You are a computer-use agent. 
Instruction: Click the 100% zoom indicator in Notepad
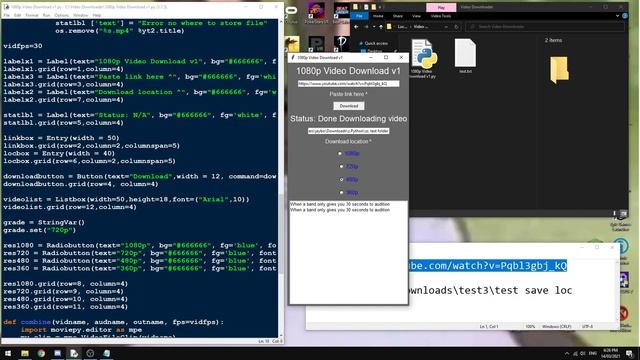pyautogui.click(x=530, y=327)
